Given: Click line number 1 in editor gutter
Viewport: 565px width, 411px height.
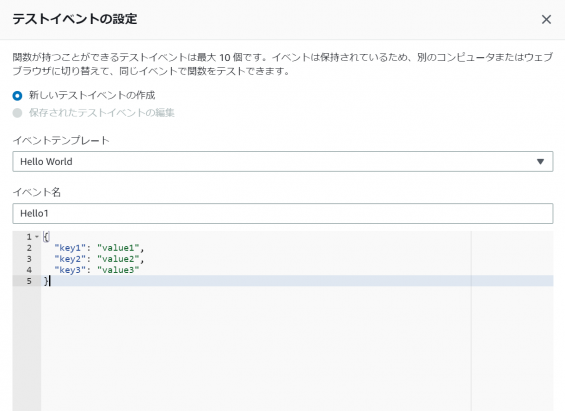Looking at the screenshot, I should tap(29, 237).
